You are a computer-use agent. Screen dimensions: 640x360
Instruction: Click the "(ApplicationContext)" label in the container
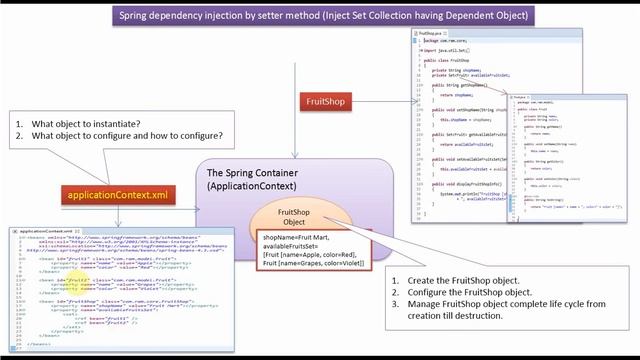[x=251, y=186]
